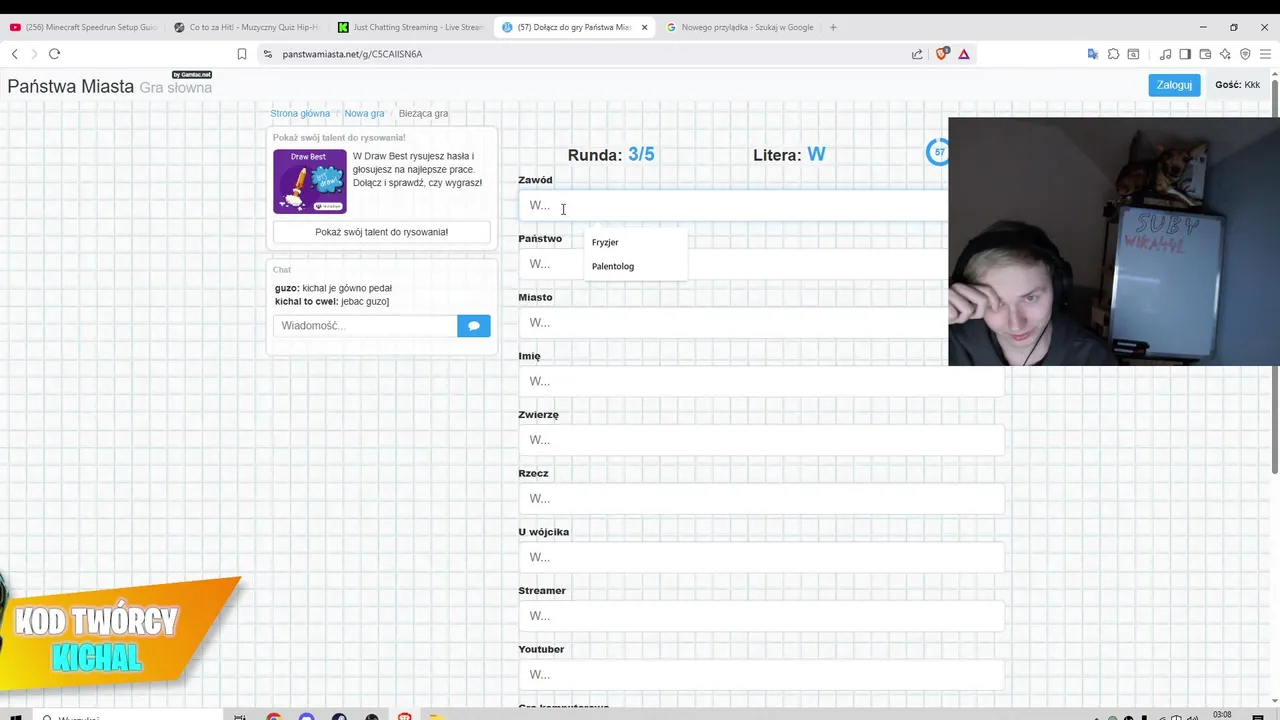This screenshot has width=1280, height=720.
Task: Close the Państwa Miasta game tab
Action: click(x=645, y=27)
